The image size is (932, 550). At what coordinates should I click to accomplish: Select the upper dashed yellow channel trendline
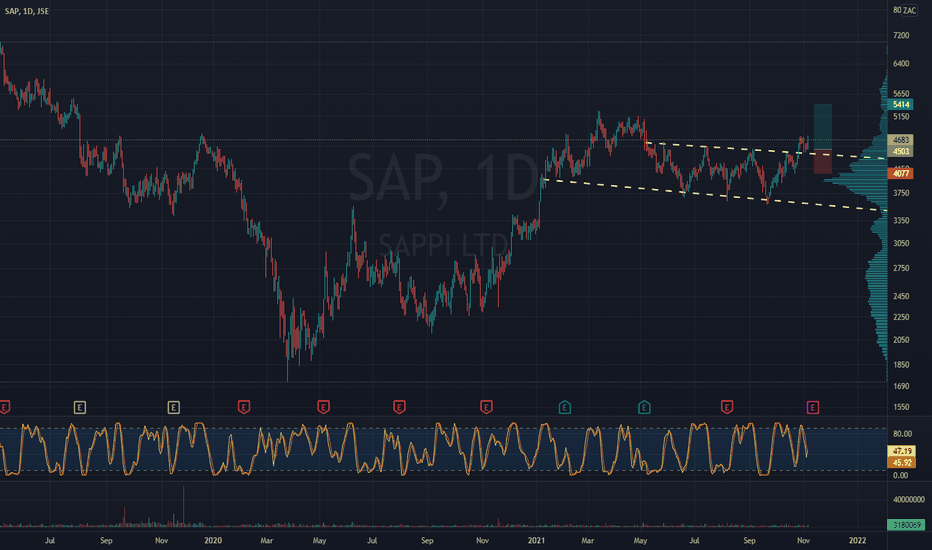pyautogui.click(x=766, y=150)
